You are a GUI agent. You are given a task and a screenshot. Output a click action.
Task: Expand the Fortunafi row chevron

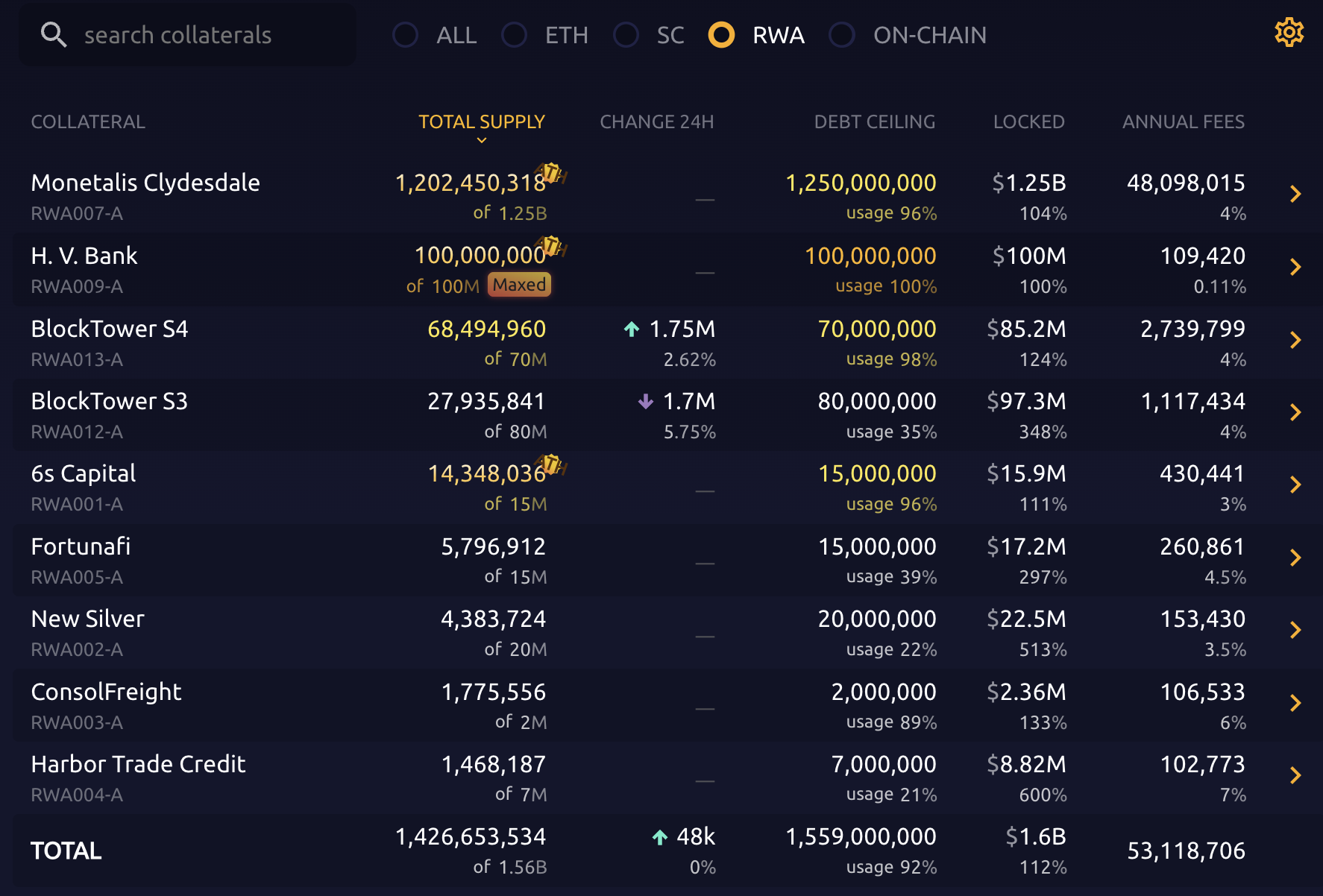[1295, 558]
